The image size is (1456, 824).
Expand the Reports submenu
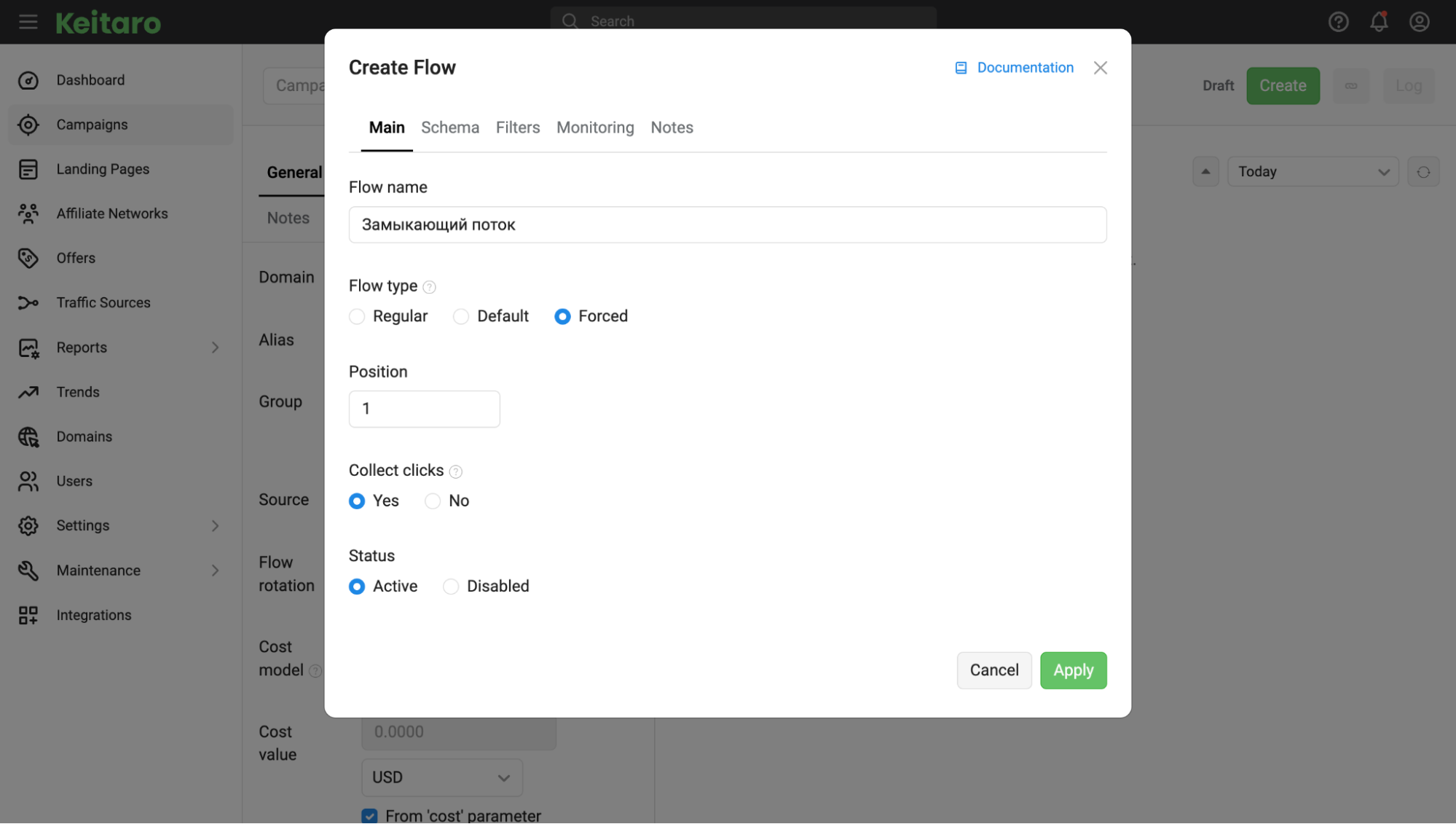215,348
